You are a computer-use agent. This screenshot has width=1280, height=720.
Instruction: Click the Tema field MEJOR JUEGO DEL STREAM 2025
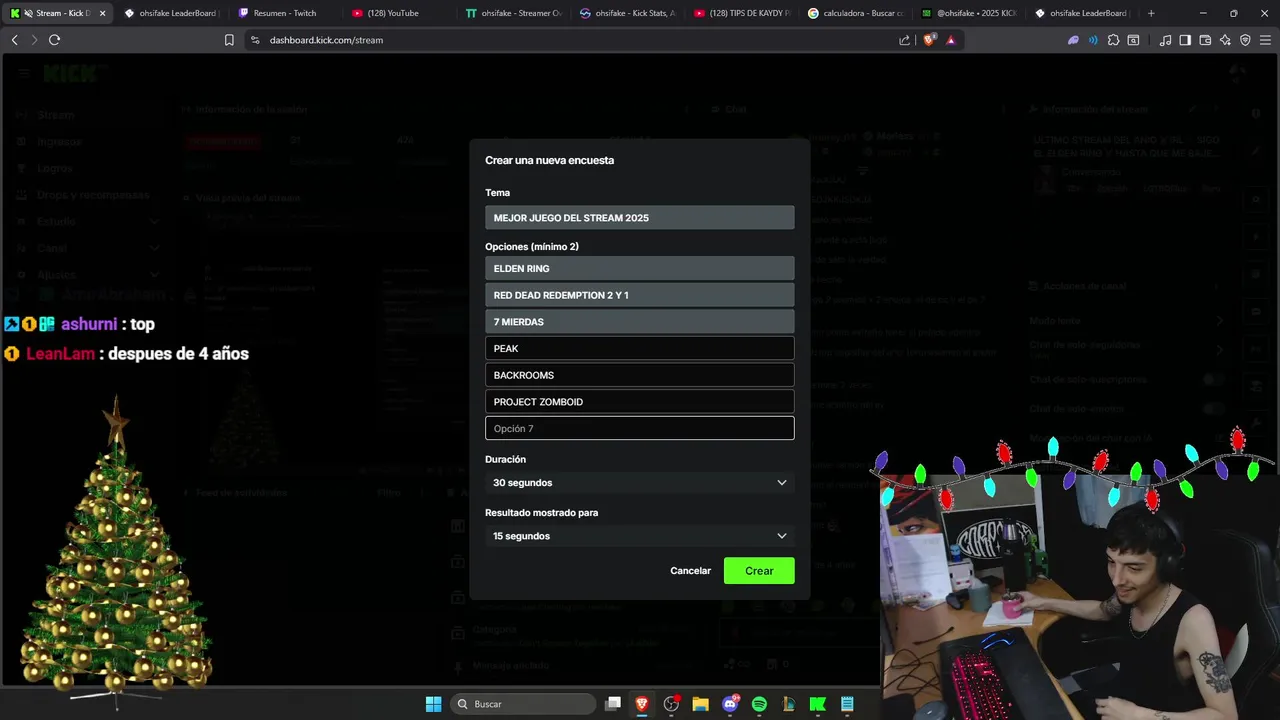coord(640,218)
